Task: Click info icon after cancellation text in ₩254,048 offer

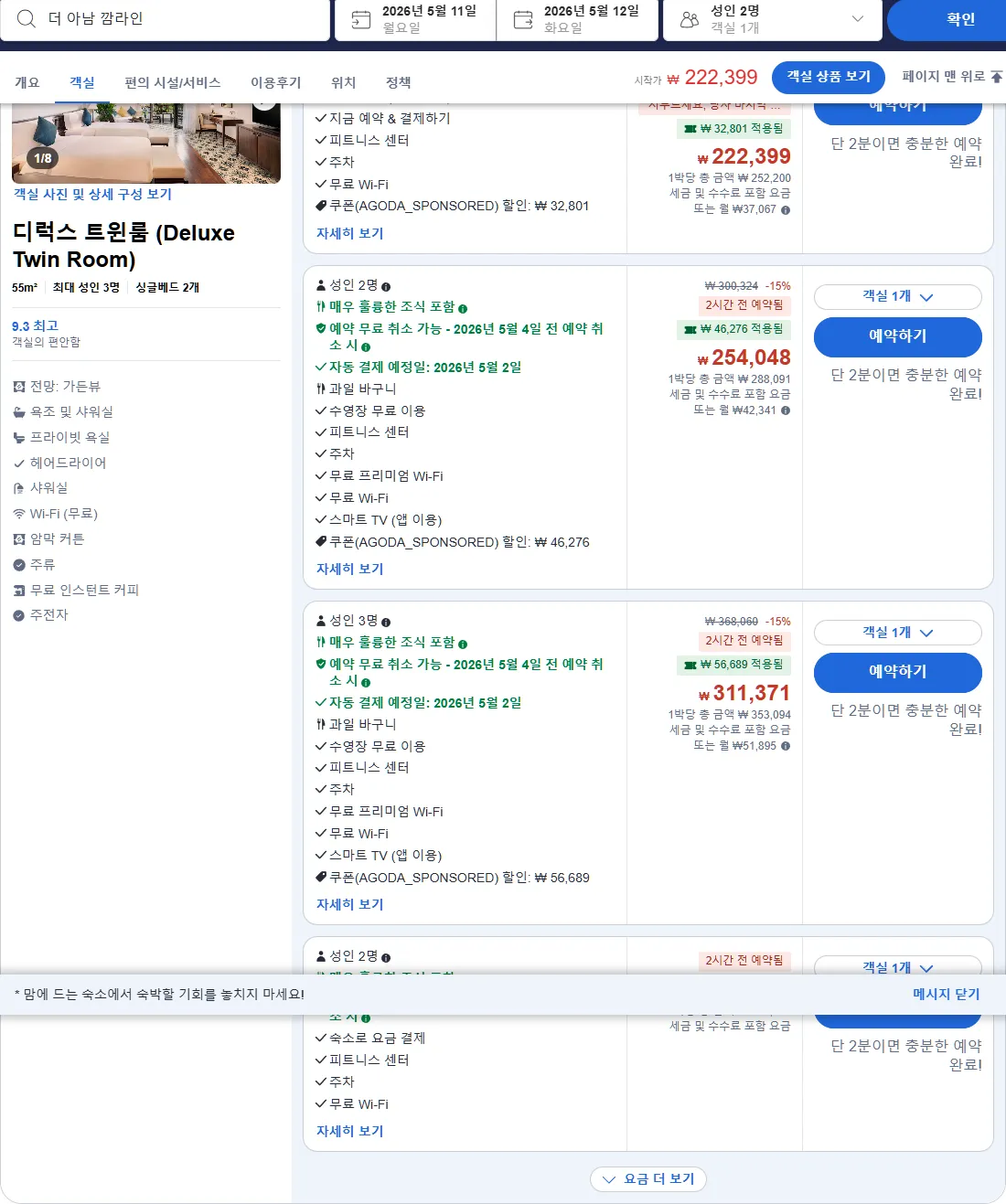Action: [366, 347]
